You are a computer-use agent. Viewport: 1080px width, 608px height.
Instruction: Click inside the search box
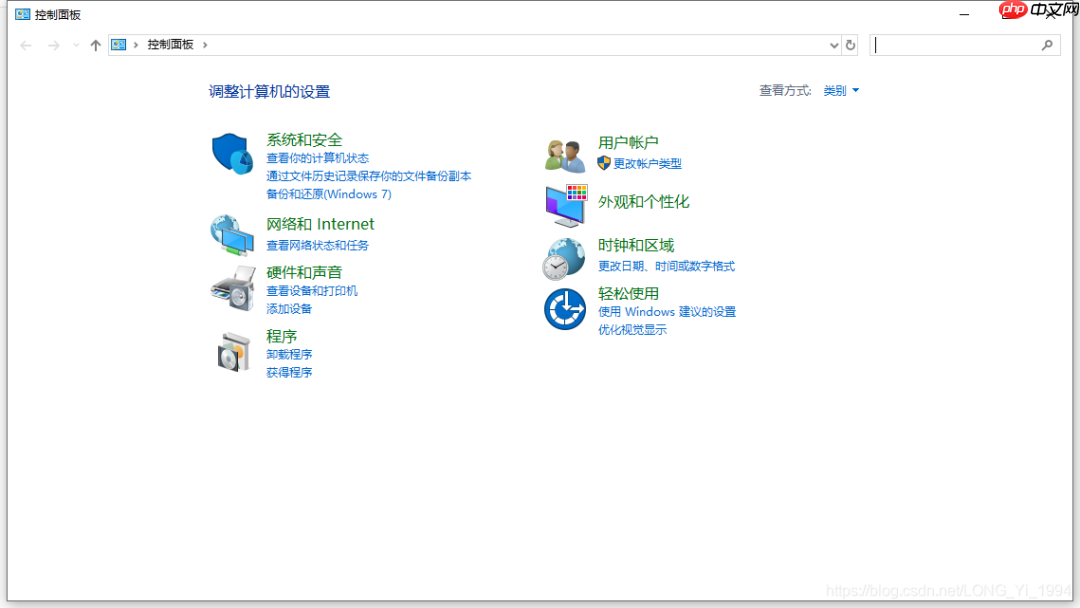click(960, 45)
